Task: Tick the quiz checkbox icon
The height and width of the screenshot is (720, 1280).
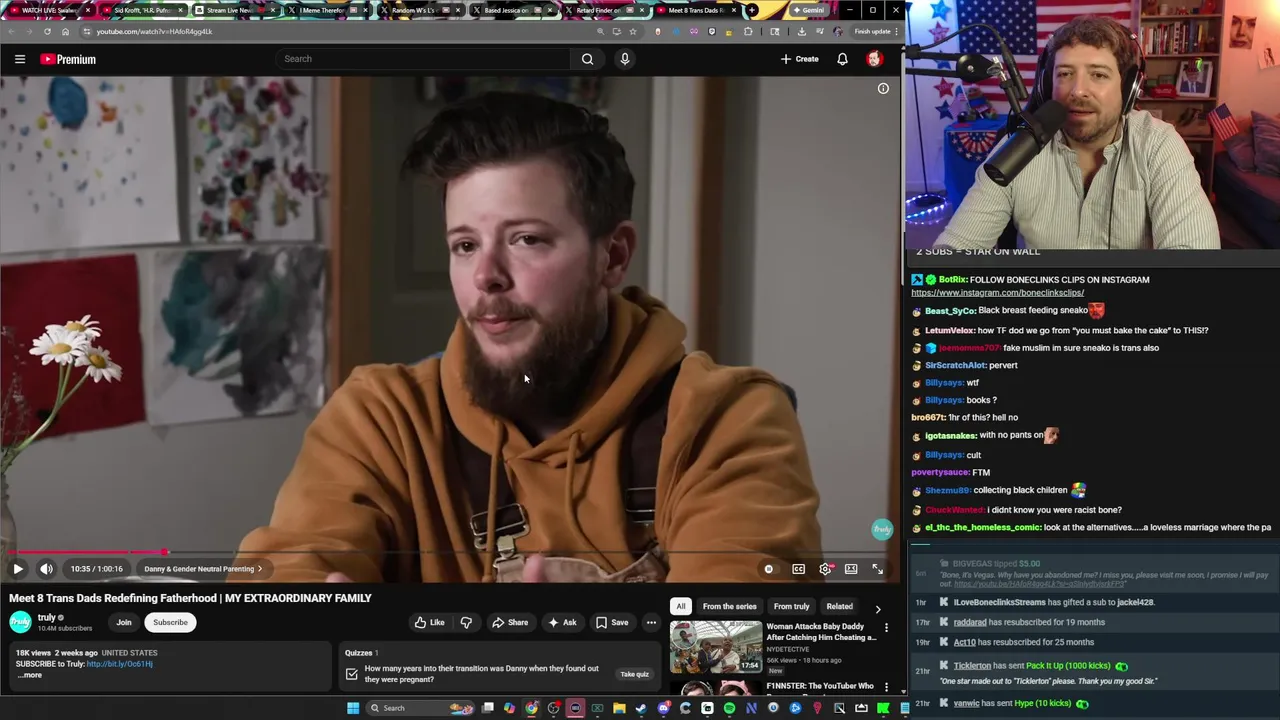Action: [352, 674]
